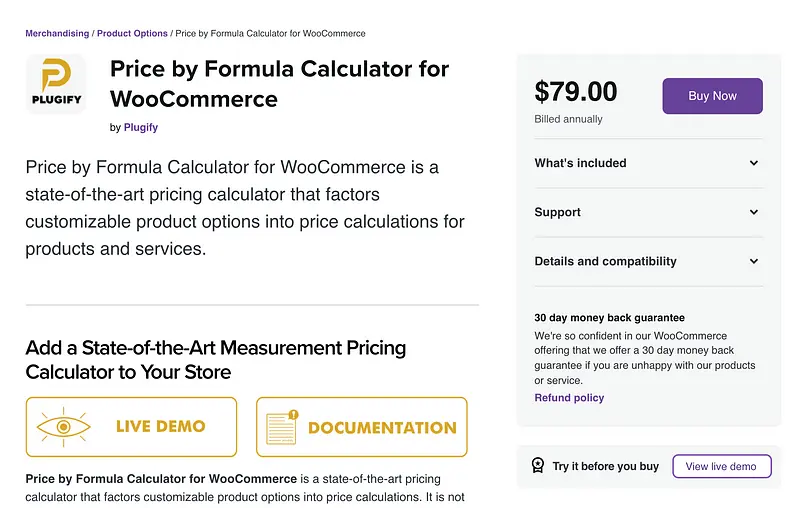Open the Merchandising breadcrumb
The height and width of the screenshot is (508, 800).
pos(57,33)
